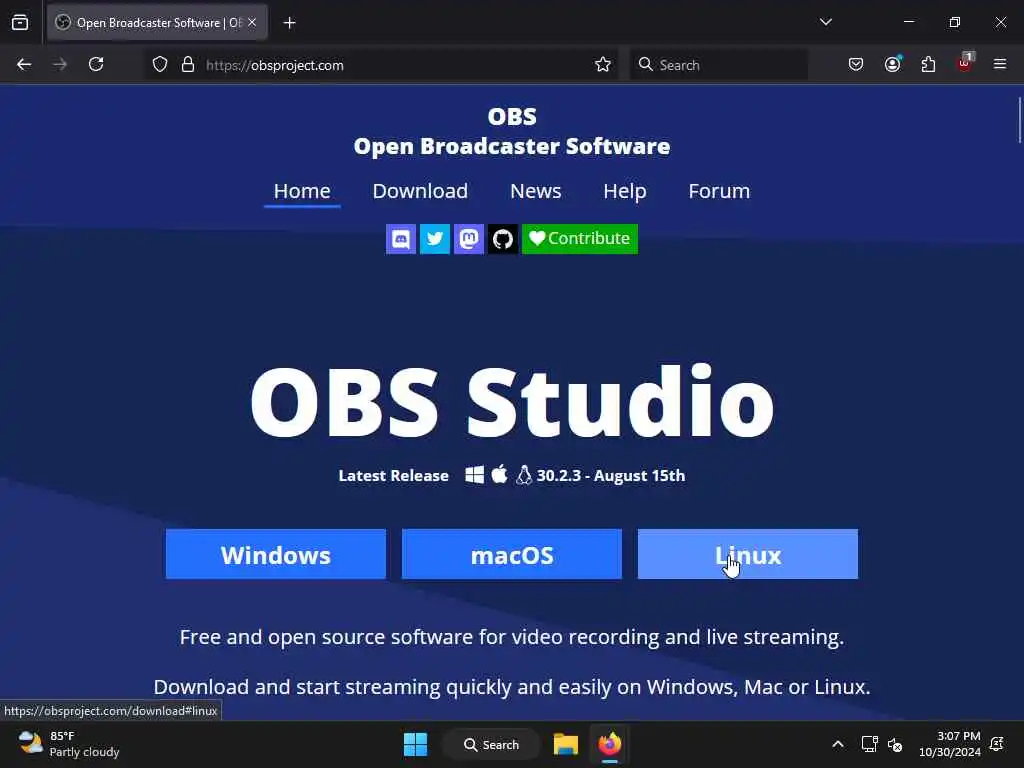1024x768 pixels.
Task: Open the GitHub link icon
Action: coord(502,239)
